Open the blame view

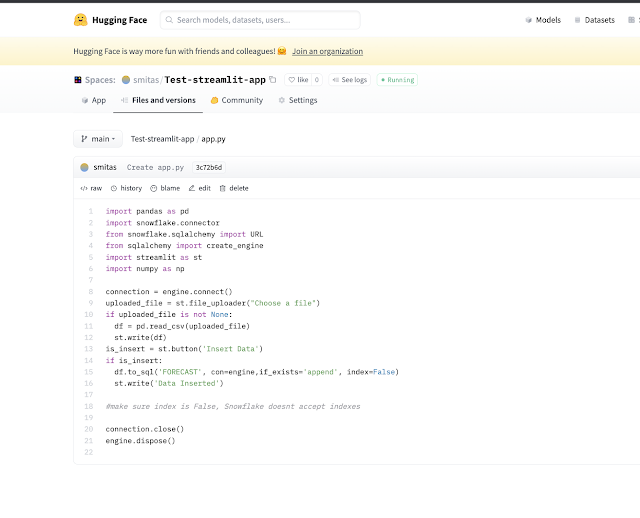click(165, 188)
